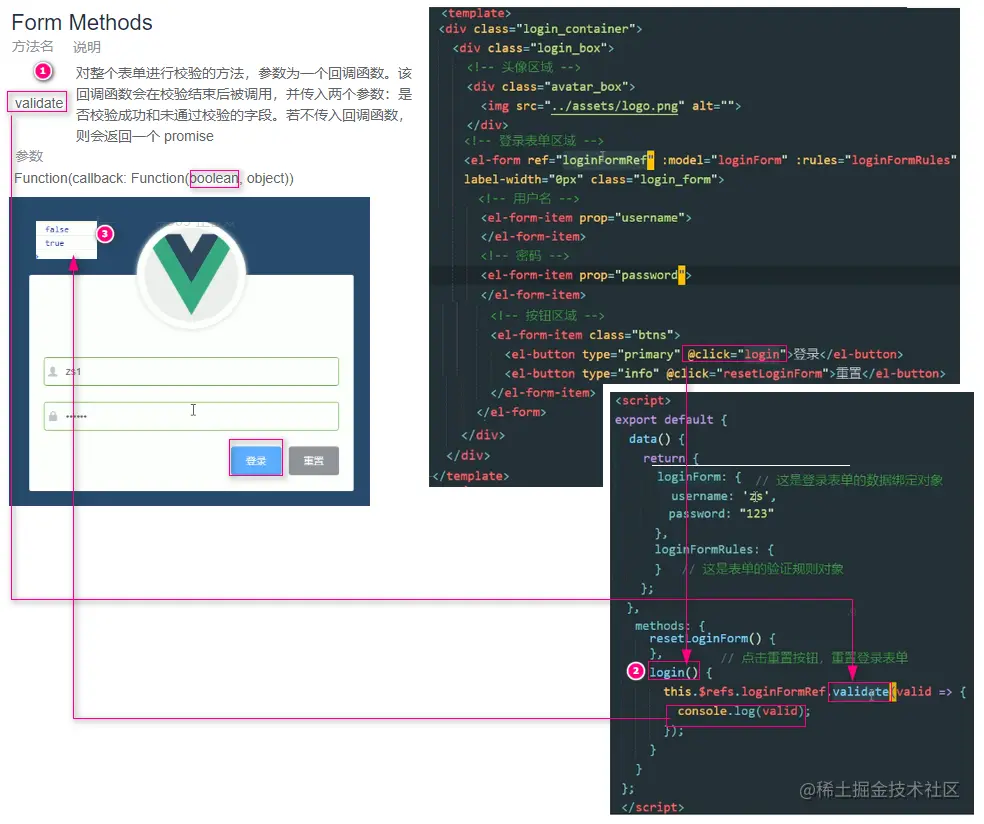Focus the username field containing zs1
This screenshot has height=824, width=984.
(x=191, y=372)
